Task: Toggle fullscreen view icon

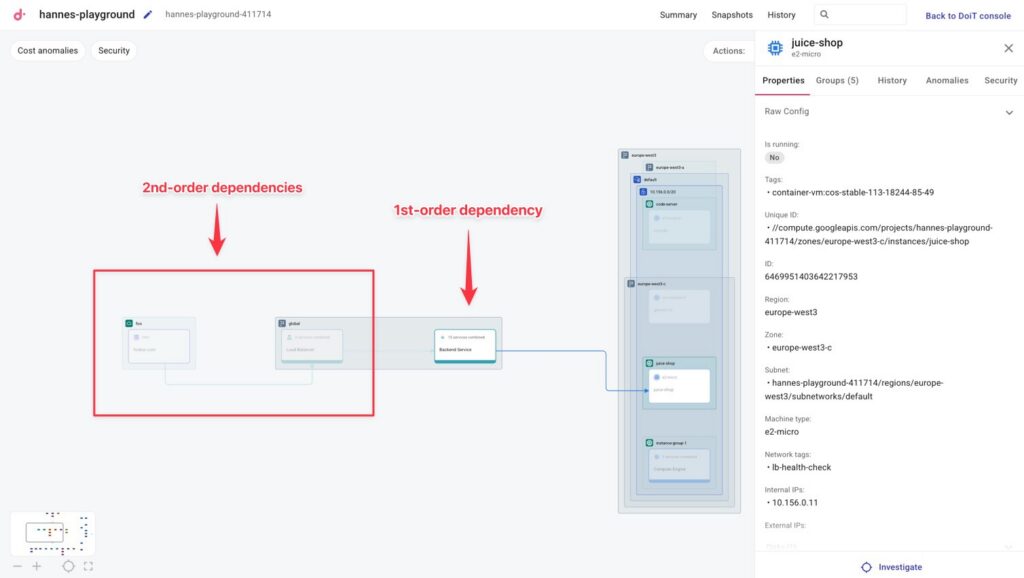Action: 88,566
